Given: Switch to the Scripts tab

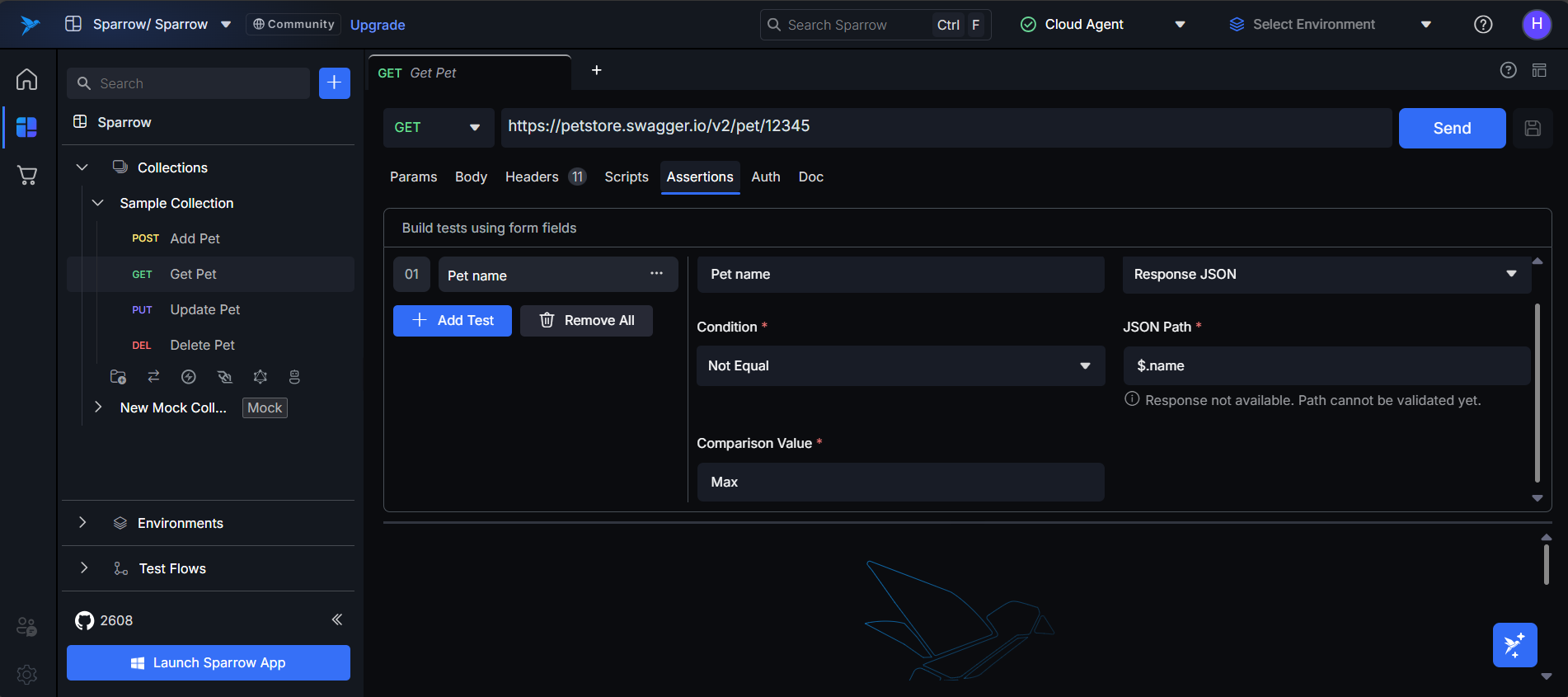Looking at the screenshot, I should coord(626,177).
